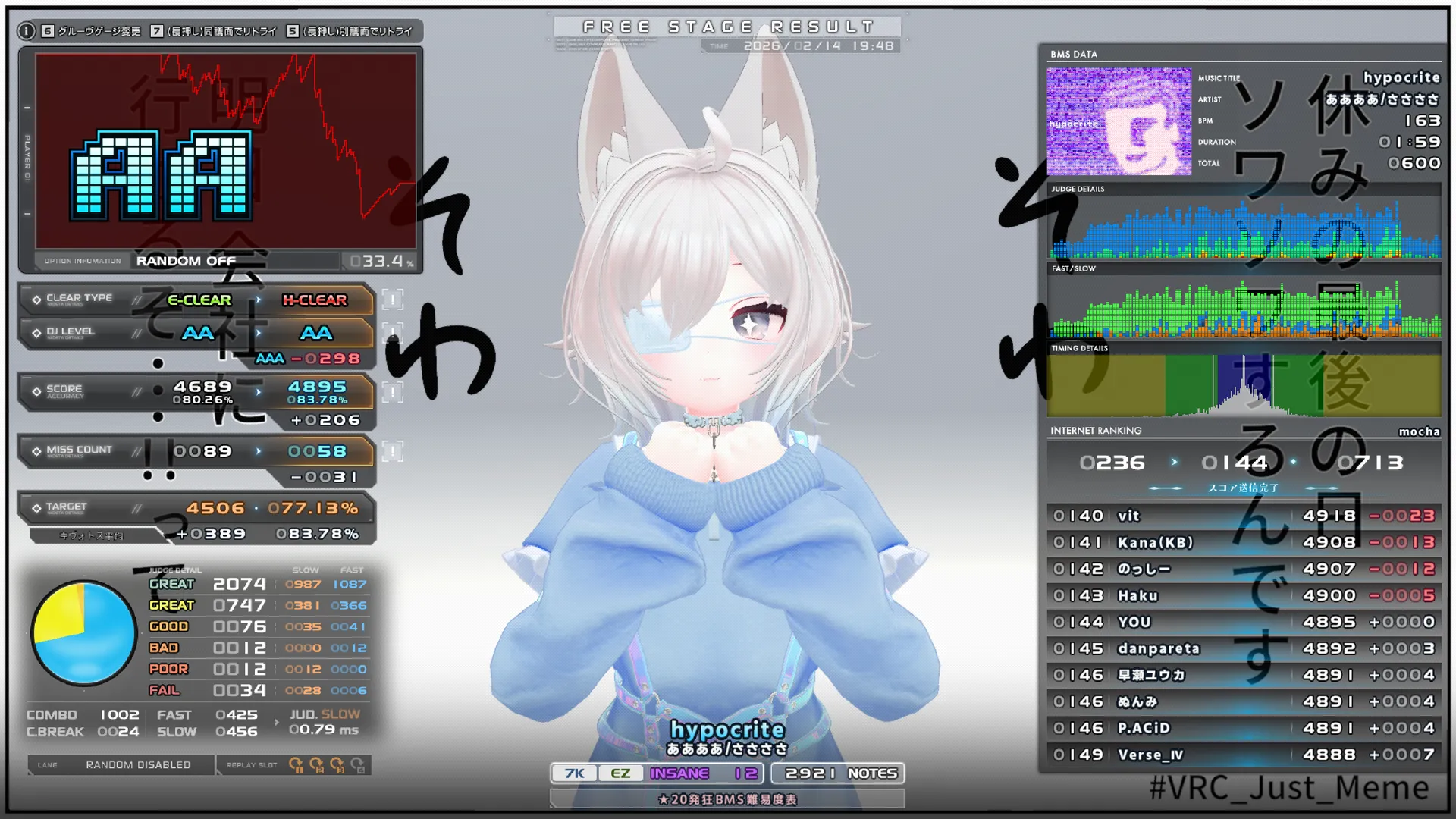Click the -0031 miss count difference

(x=323, y=477)
